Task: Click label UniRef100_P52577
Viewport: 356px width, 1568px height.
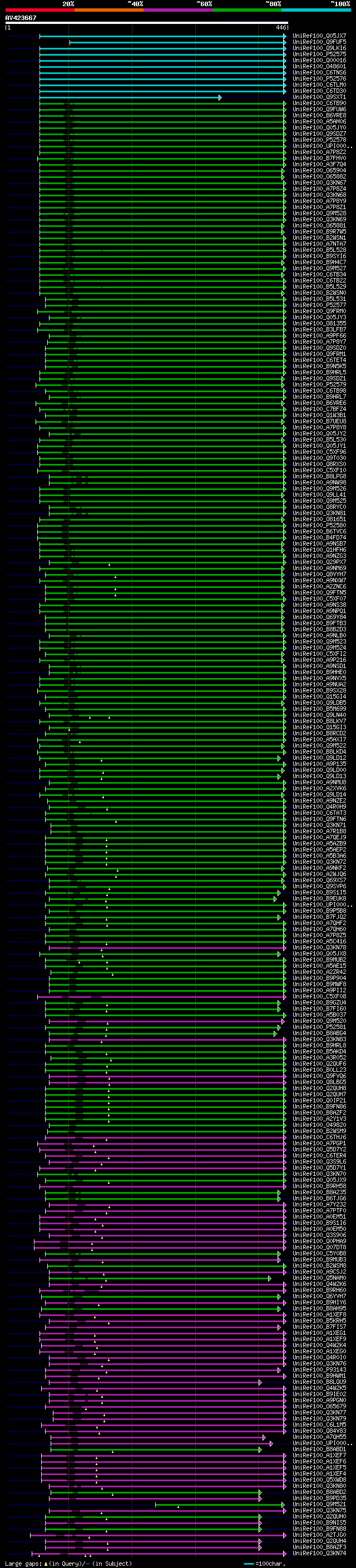Action: [319, 305]
